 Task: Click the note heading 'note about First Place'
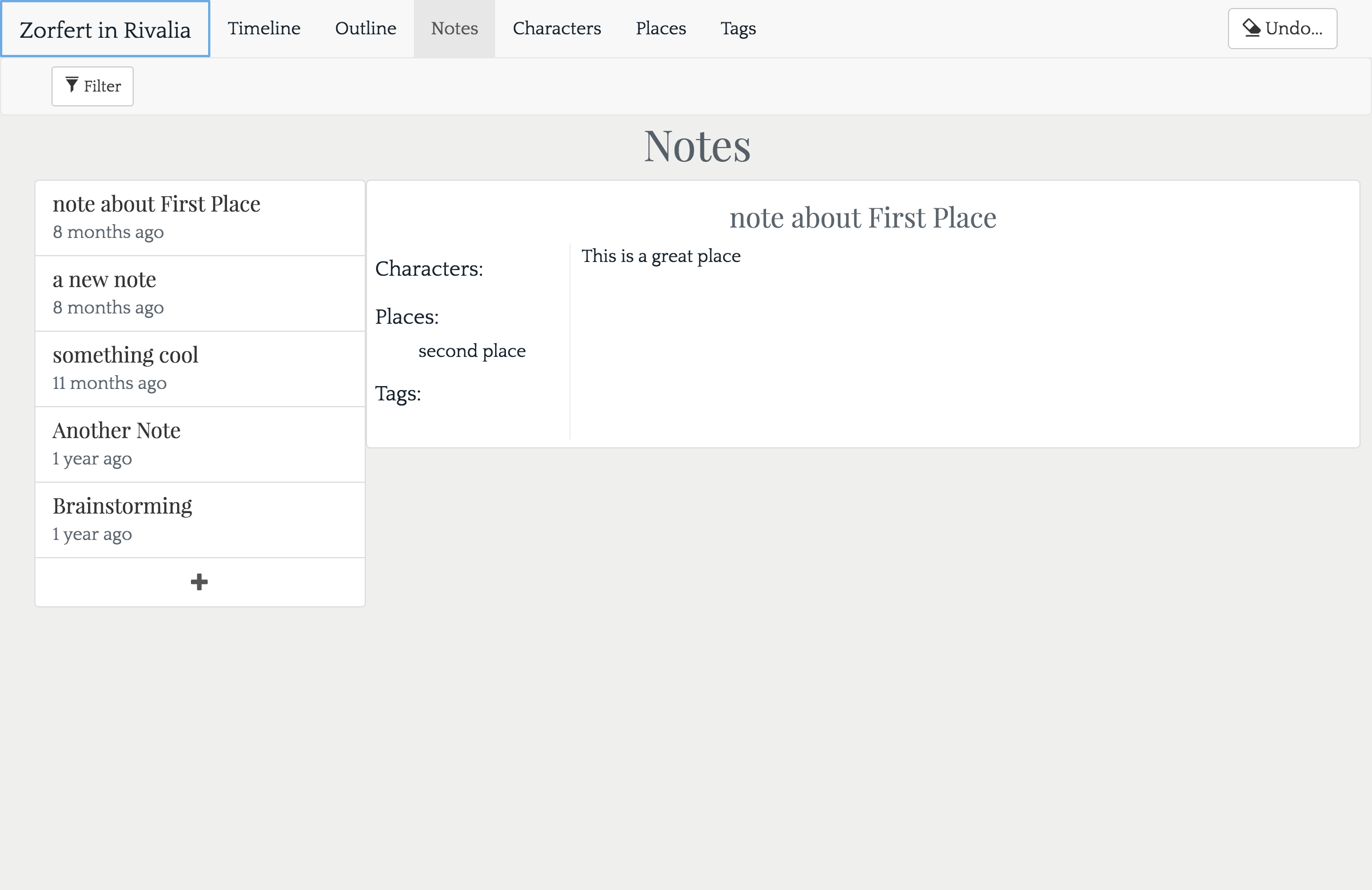863,217
